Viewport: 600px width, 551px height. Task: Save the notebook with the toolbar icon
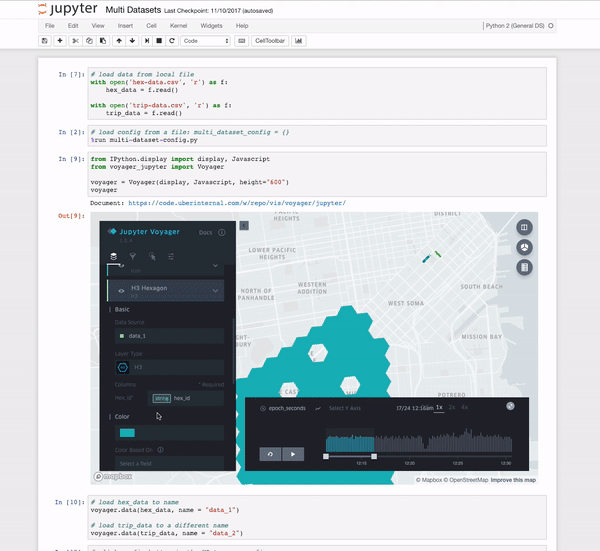(45, 41)
